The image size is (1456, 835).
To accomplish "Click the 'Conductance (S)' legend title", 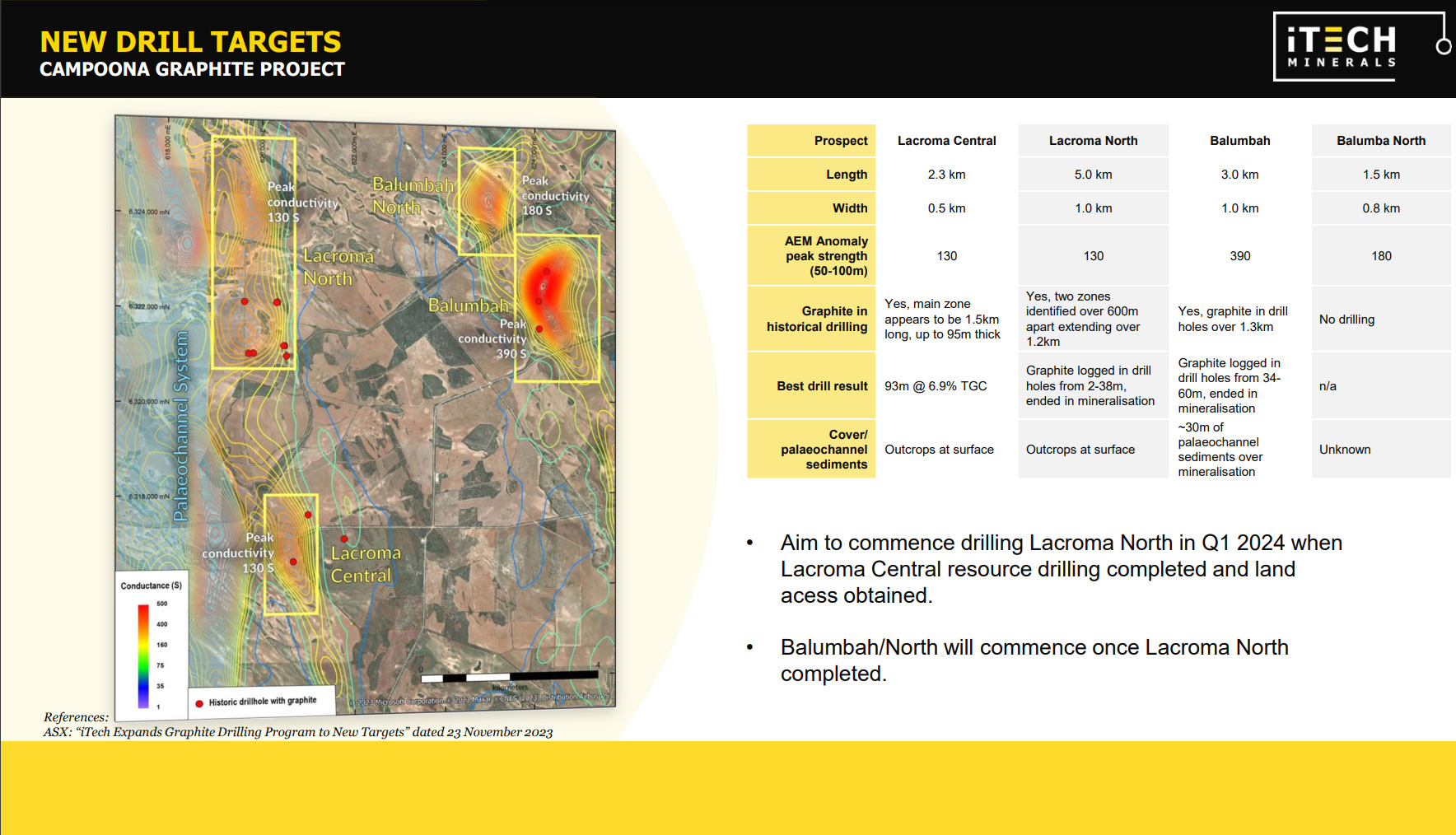I will (152, 585).
